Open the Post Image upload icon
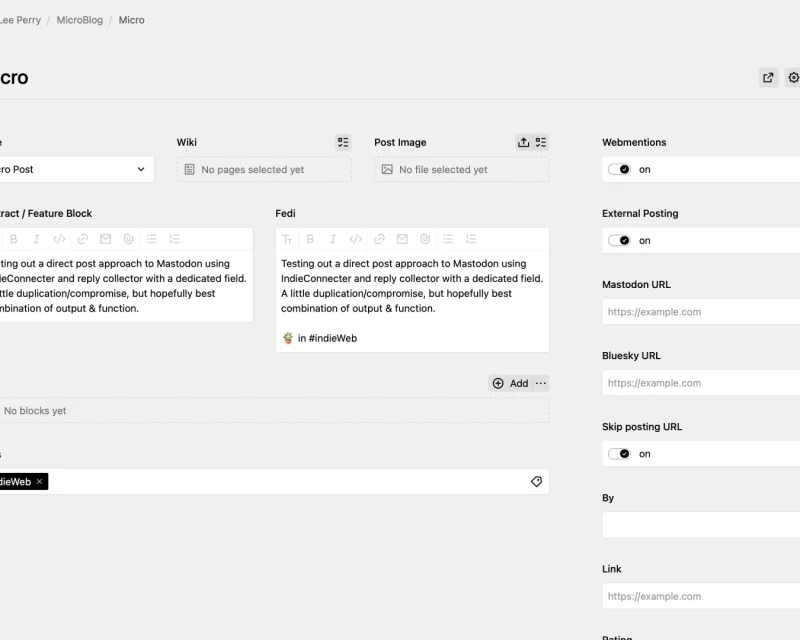This screenshot has width=800, height=640. (x=523, y=141)
